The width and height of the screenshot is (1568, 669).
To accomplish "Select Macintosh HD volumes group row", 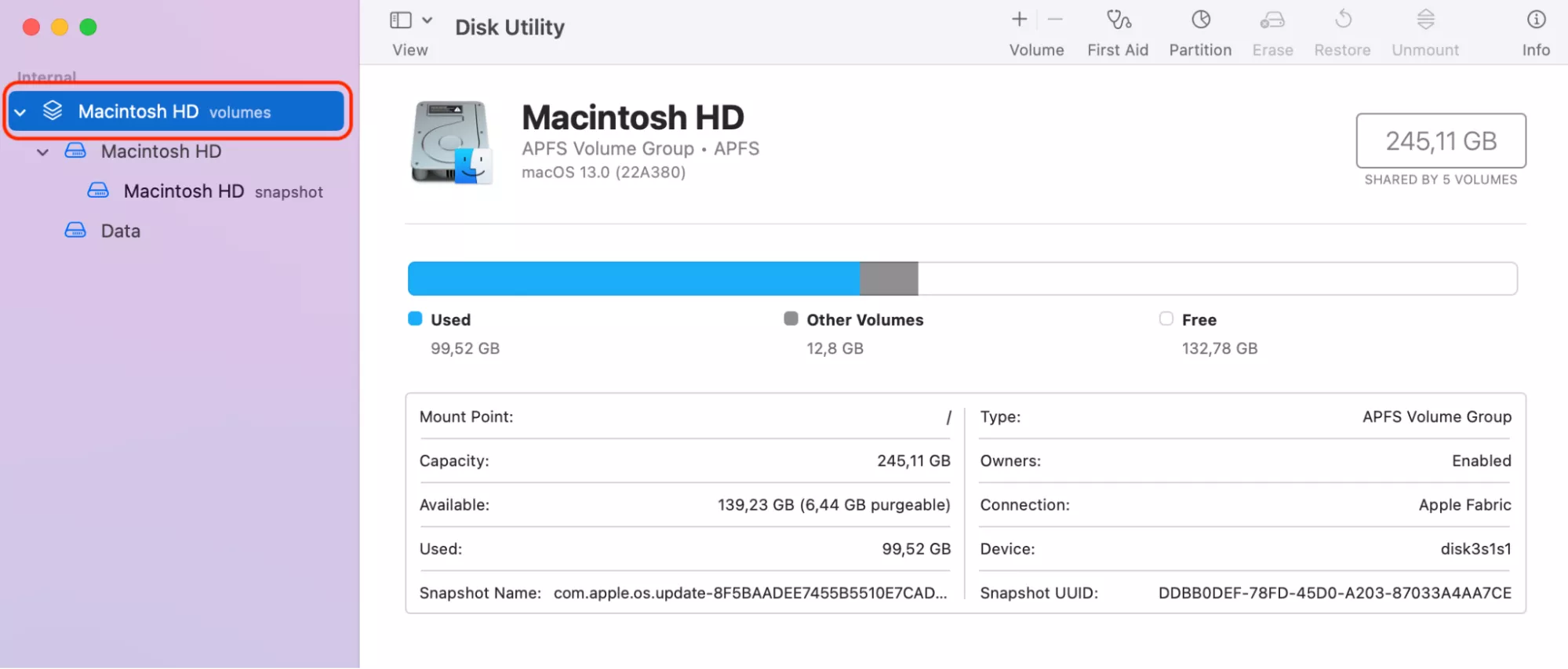I will click(174, 111).
